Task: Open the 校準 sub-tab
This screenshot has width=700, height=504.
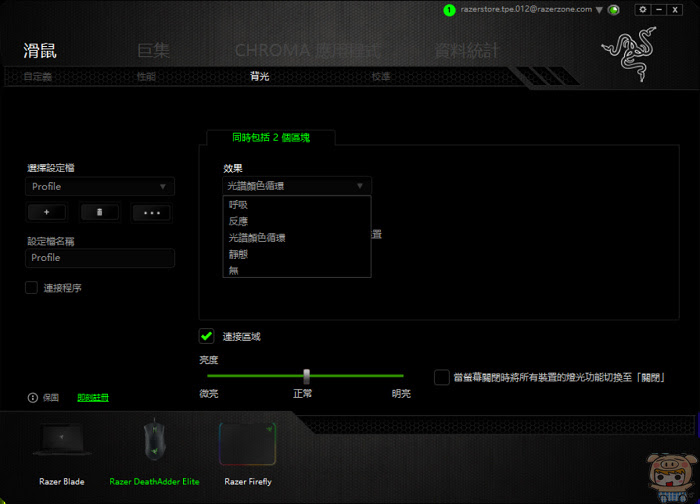Action: click(381, 77)
